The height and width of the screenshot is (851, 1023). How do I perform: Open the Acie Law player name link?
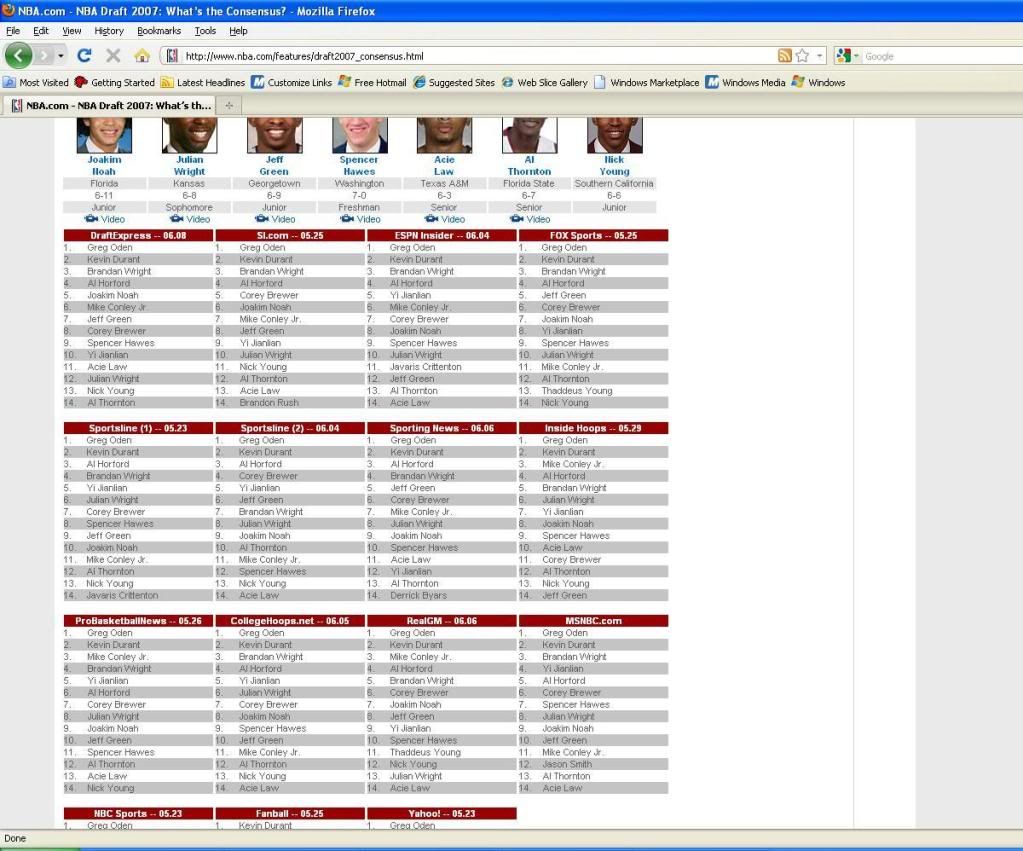pyautogui.click(x=444, y=166)
